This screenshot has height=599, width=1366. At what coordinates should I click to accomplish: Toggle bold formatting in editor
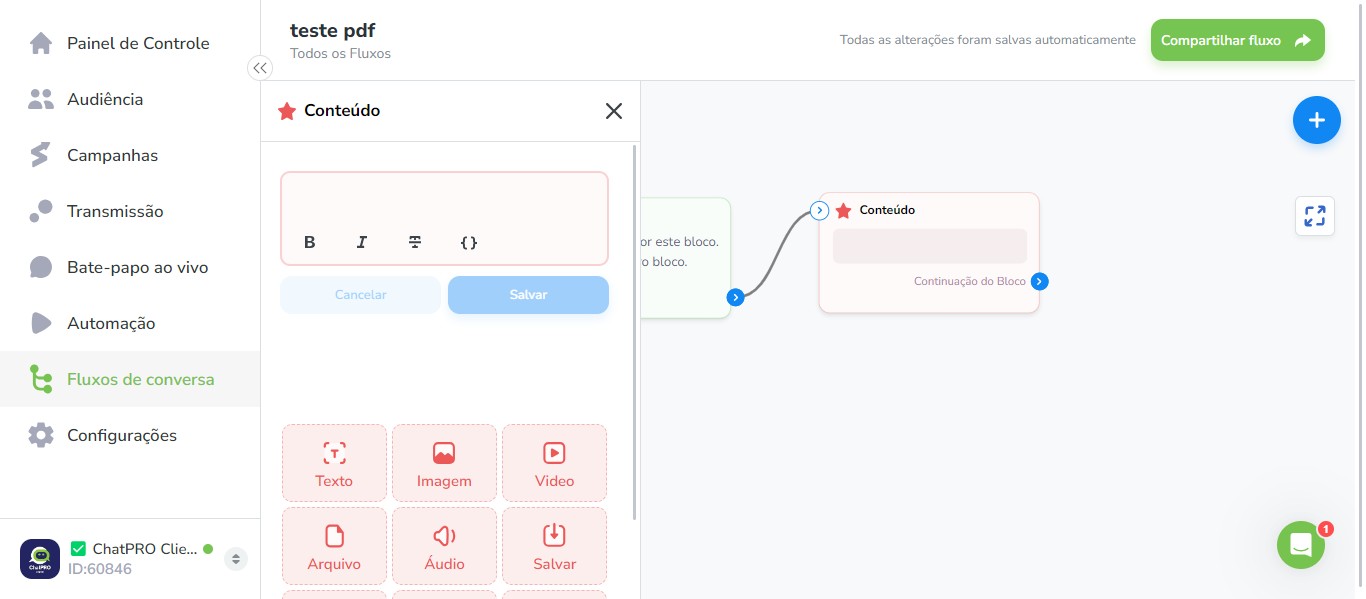tap(310, 242)
